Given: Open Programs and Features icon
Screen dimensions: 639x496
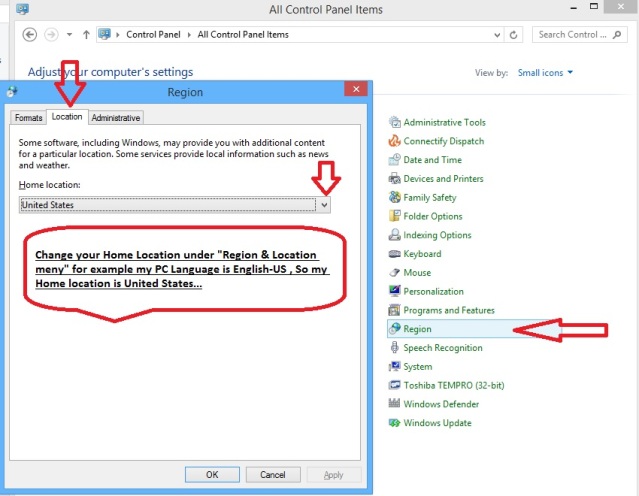Looking at the screenshot, I should (394, 310).
